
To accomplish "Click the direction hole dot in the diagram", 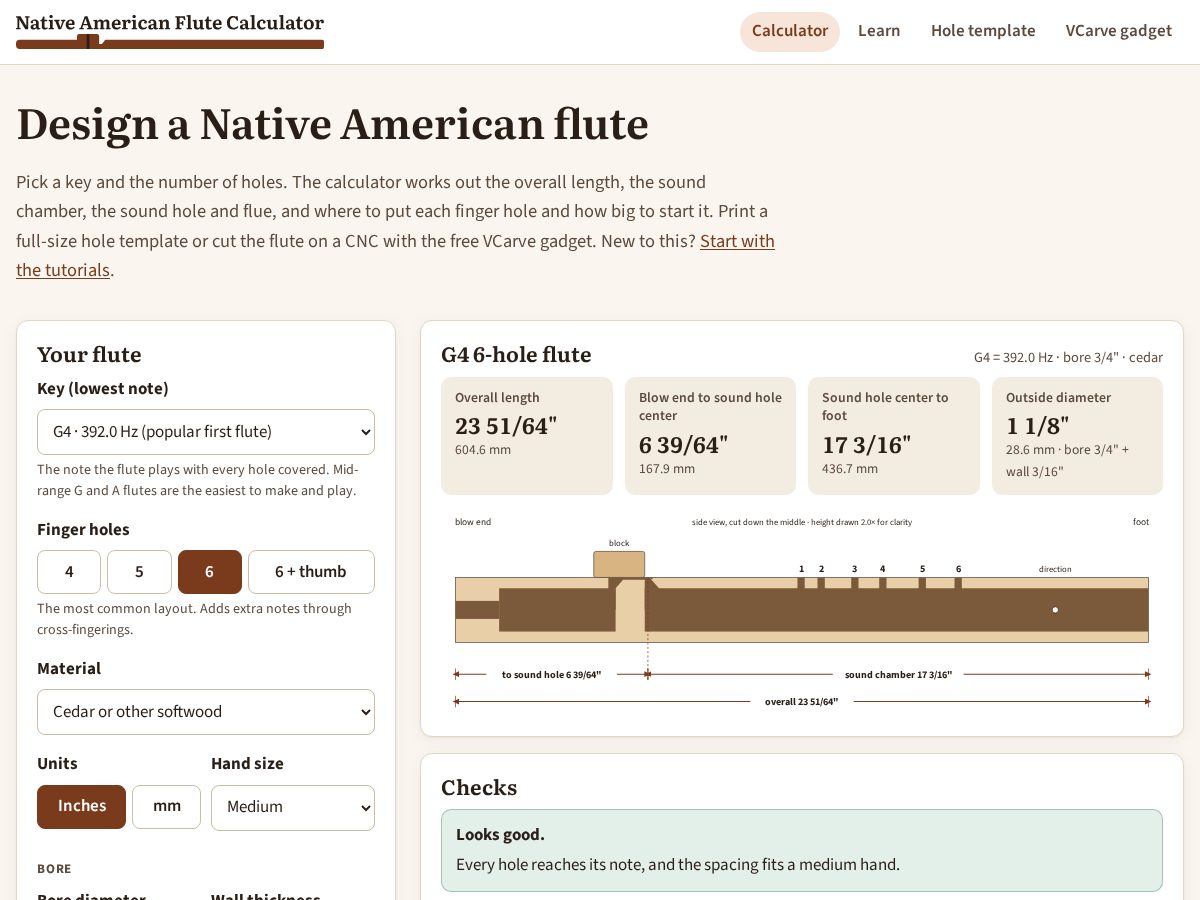I will click(x=1055, y=609).
